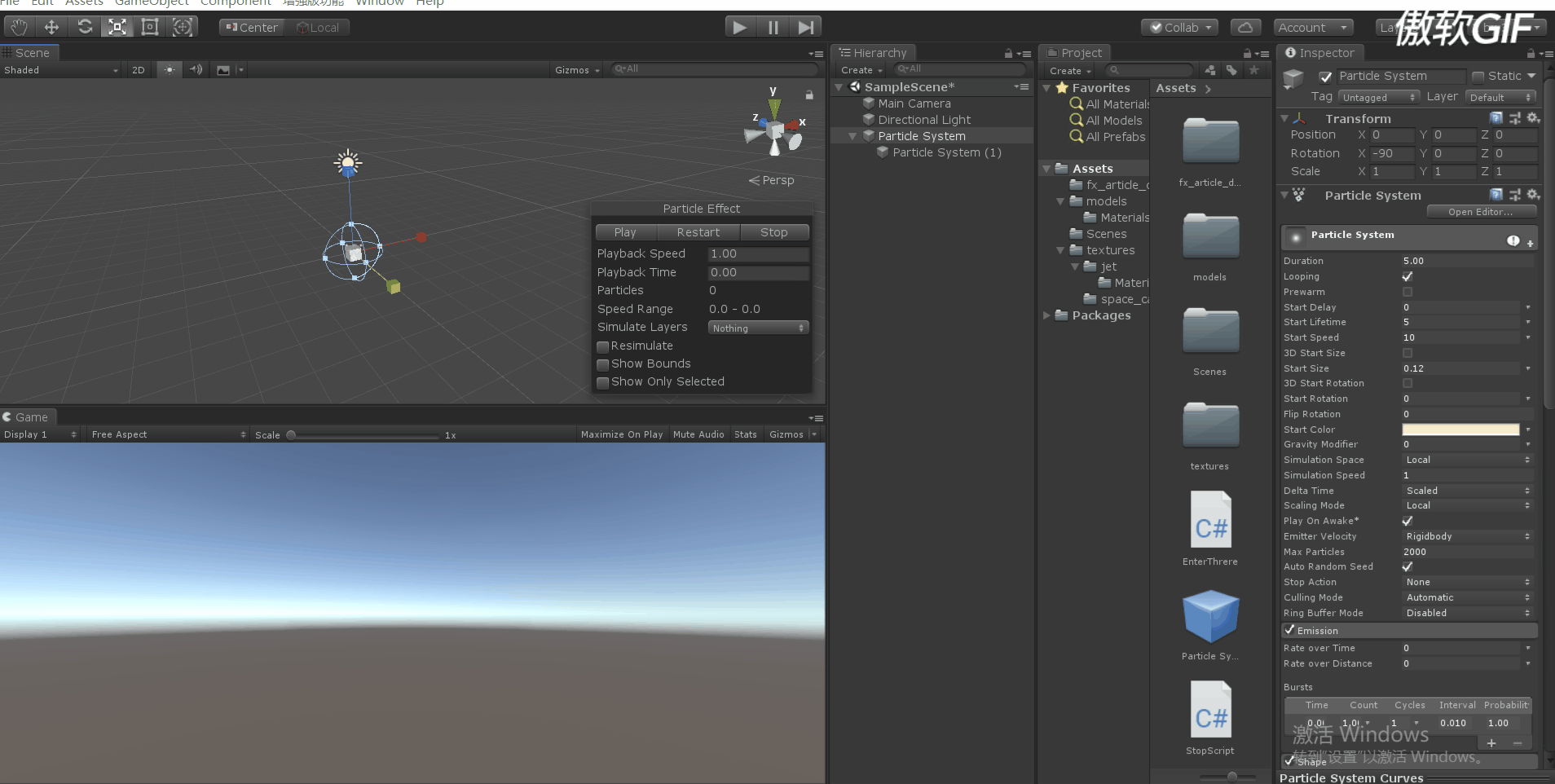Image resolution: width=1555 pixels, height=784 pixels.
Task: Toggle Maximize On Play button
Action: pyautogui.click(x=622, y=434)
